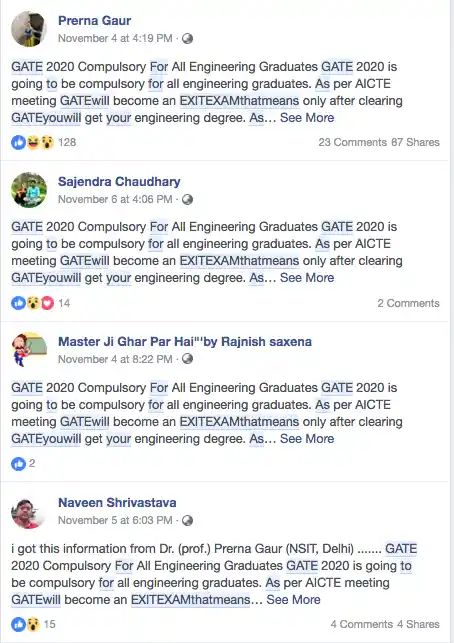Click Sajendra Chaudhary's profile picture
The width and height of the screenshot is (454, 643).
29,190
